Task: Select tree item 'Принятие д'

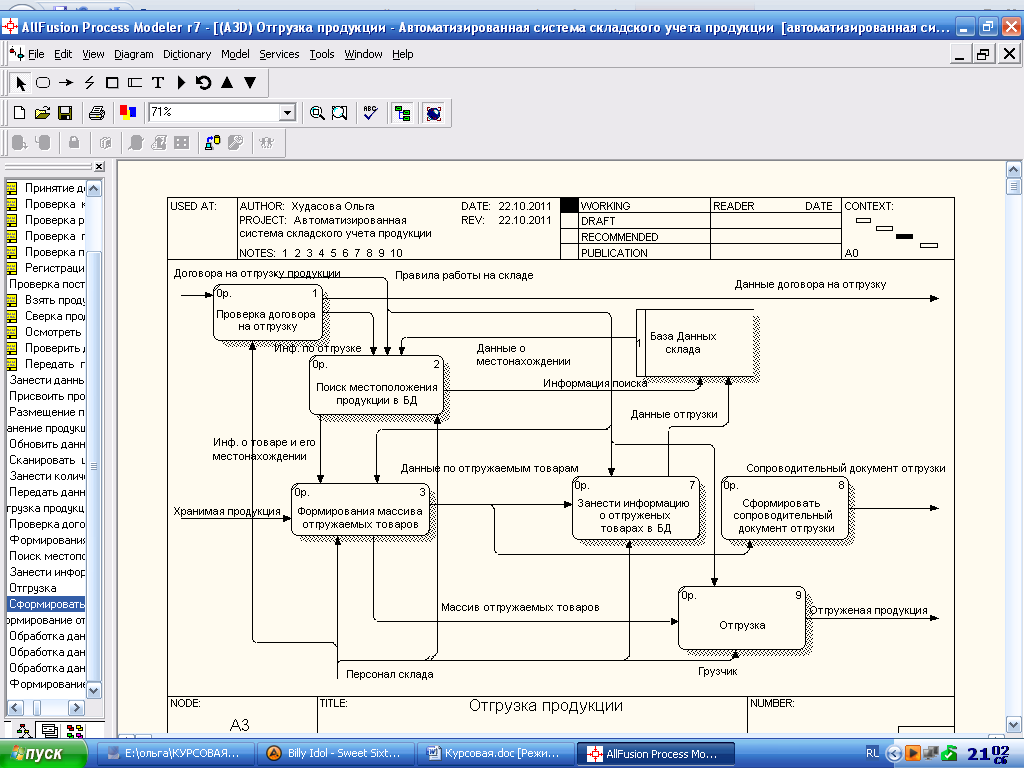Action: coord(54,188)
